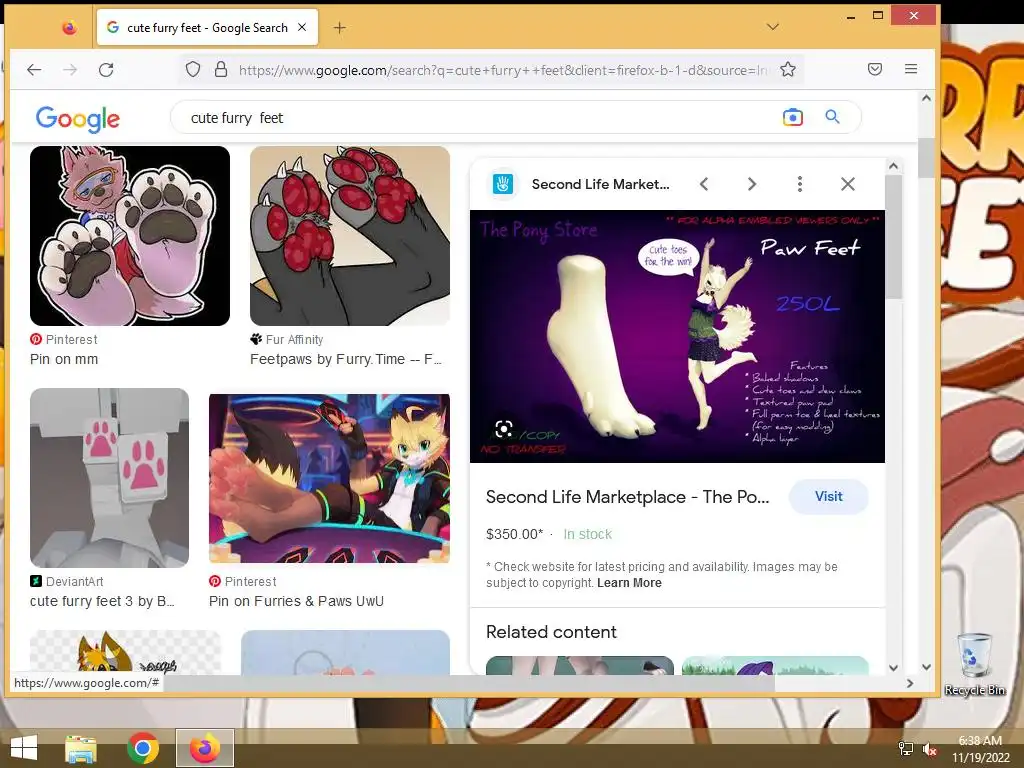Click muted volume tray icon
The height and width of the screenshot is (768, 1024).
coord(929,749)
